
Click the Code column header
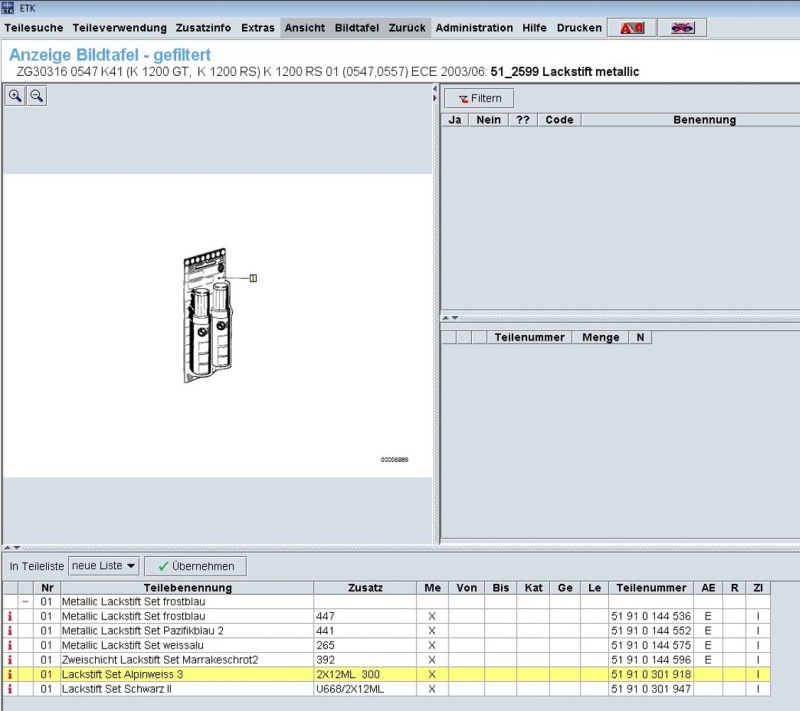coord(559,120)
